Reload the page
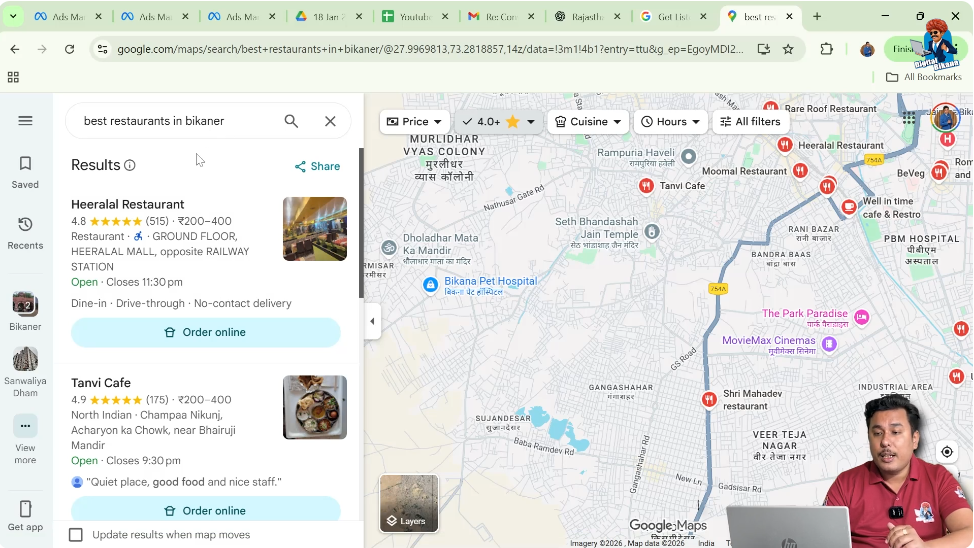The width and height of the screenshot is (974, 548). tap(70, 49)
